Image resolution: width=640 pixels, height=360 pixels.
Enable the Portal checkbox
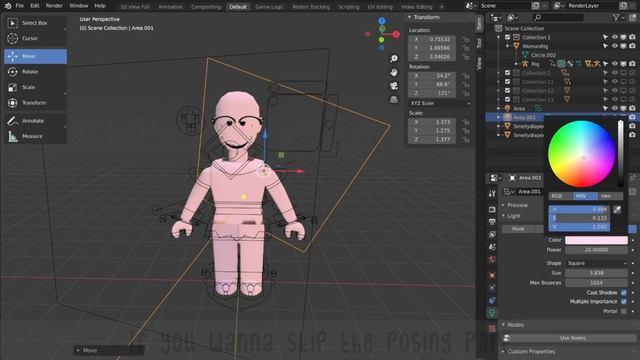[x=624, y=311]
